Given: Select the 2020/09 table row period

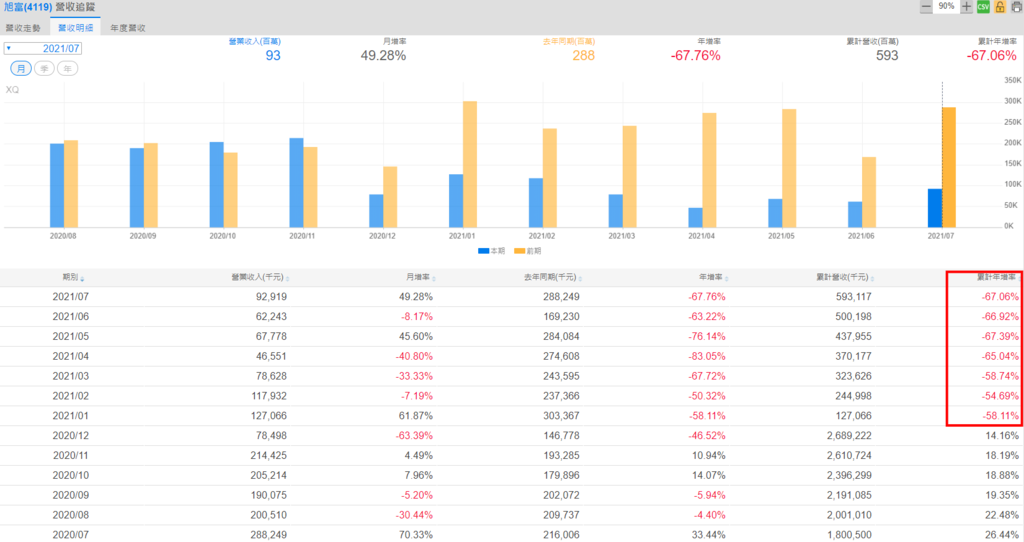Looking at the screenshot, I should [71, 495].
